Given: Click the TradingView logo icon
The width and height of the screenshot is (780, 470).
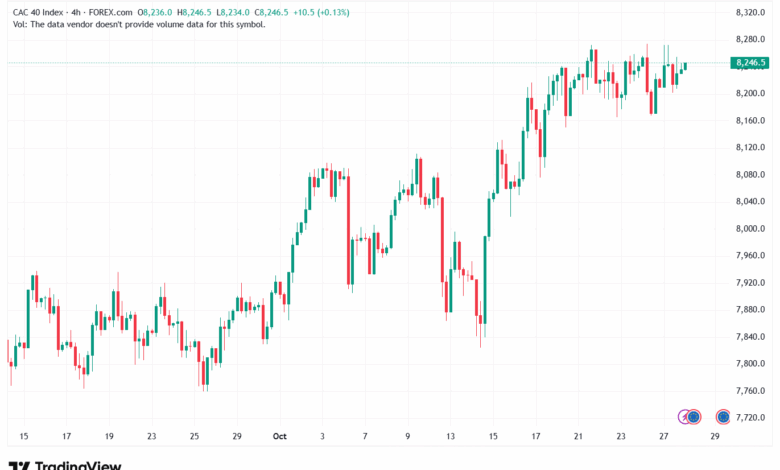Looking at the screenshot, I should click(19, 465).
